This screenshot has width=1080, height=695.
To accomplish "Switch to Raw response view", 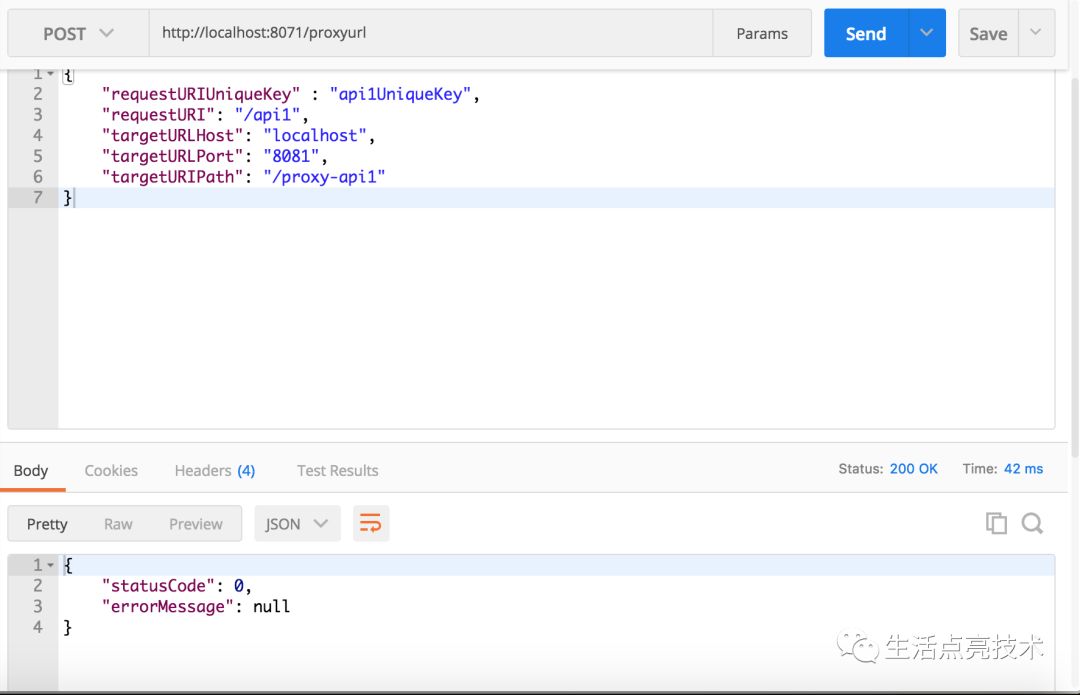I will 118,523.
